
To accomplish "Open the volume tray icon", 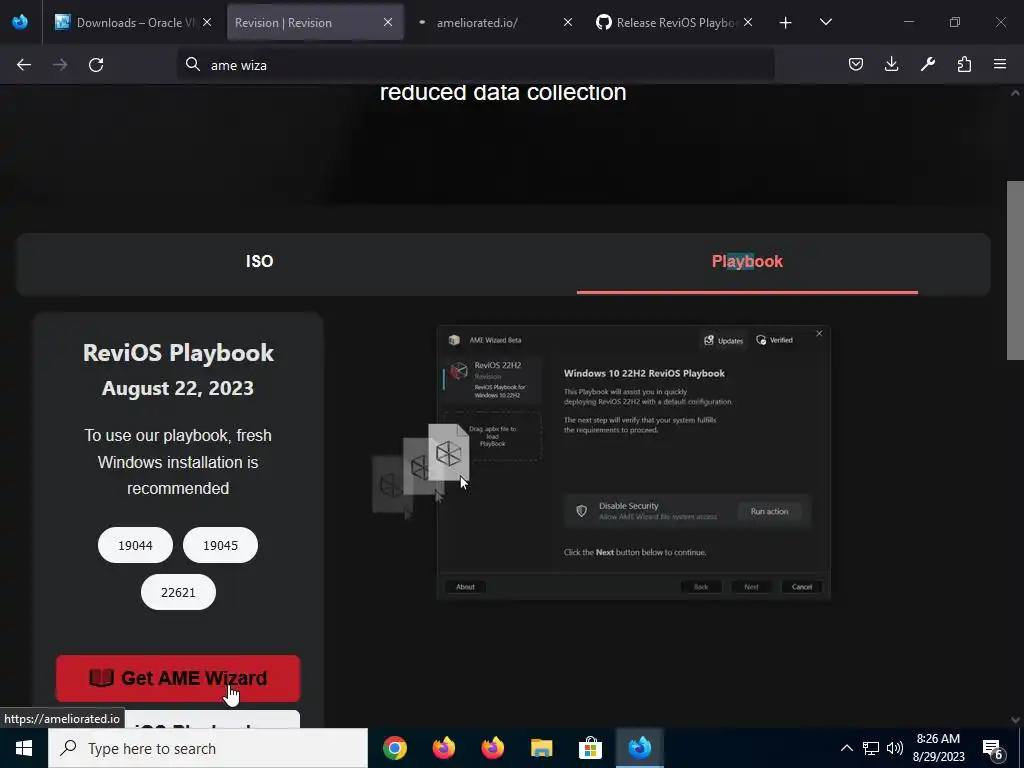I will pos(895,748).
